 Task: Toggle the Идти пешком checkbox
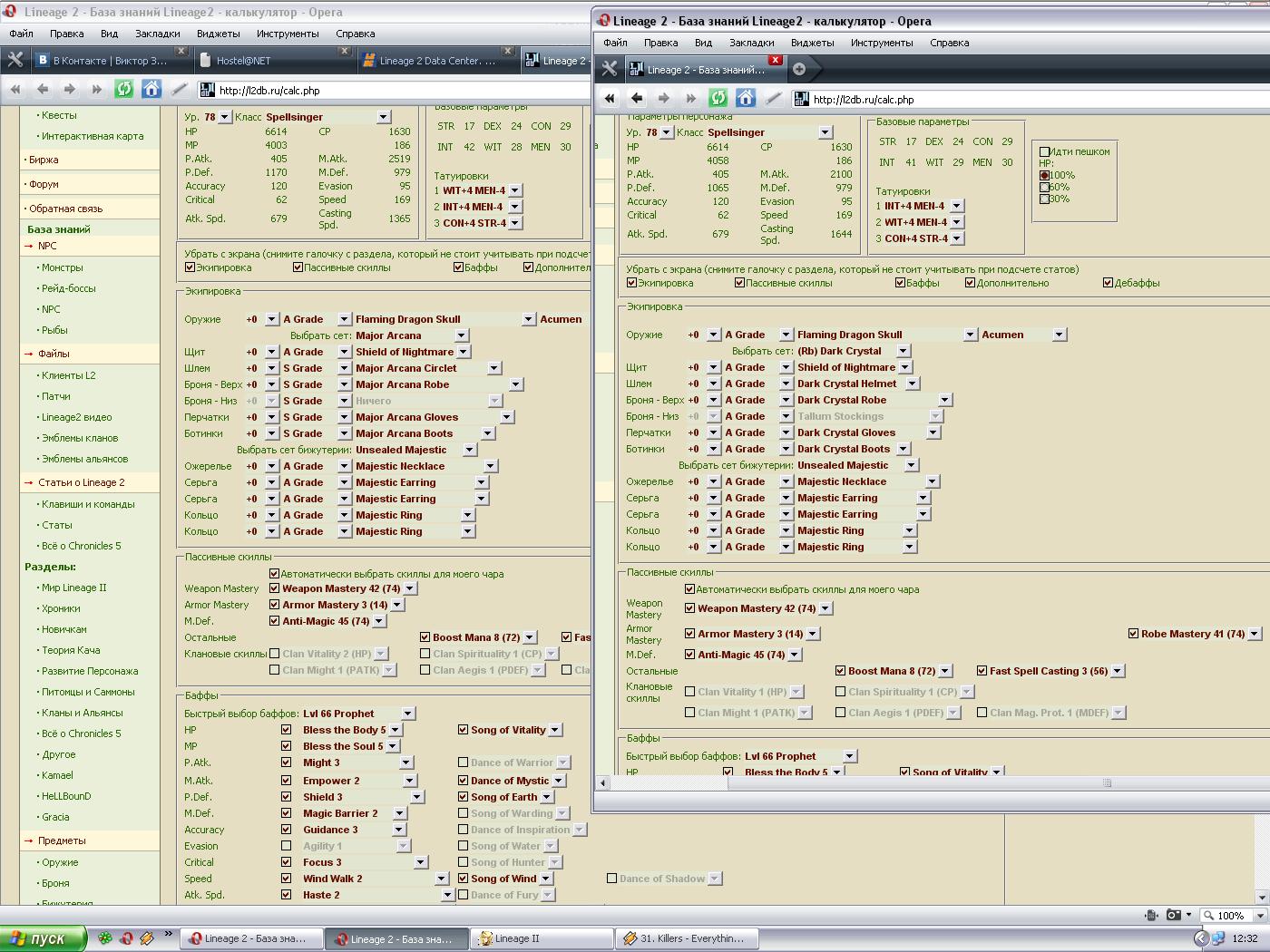point(1045,151)
